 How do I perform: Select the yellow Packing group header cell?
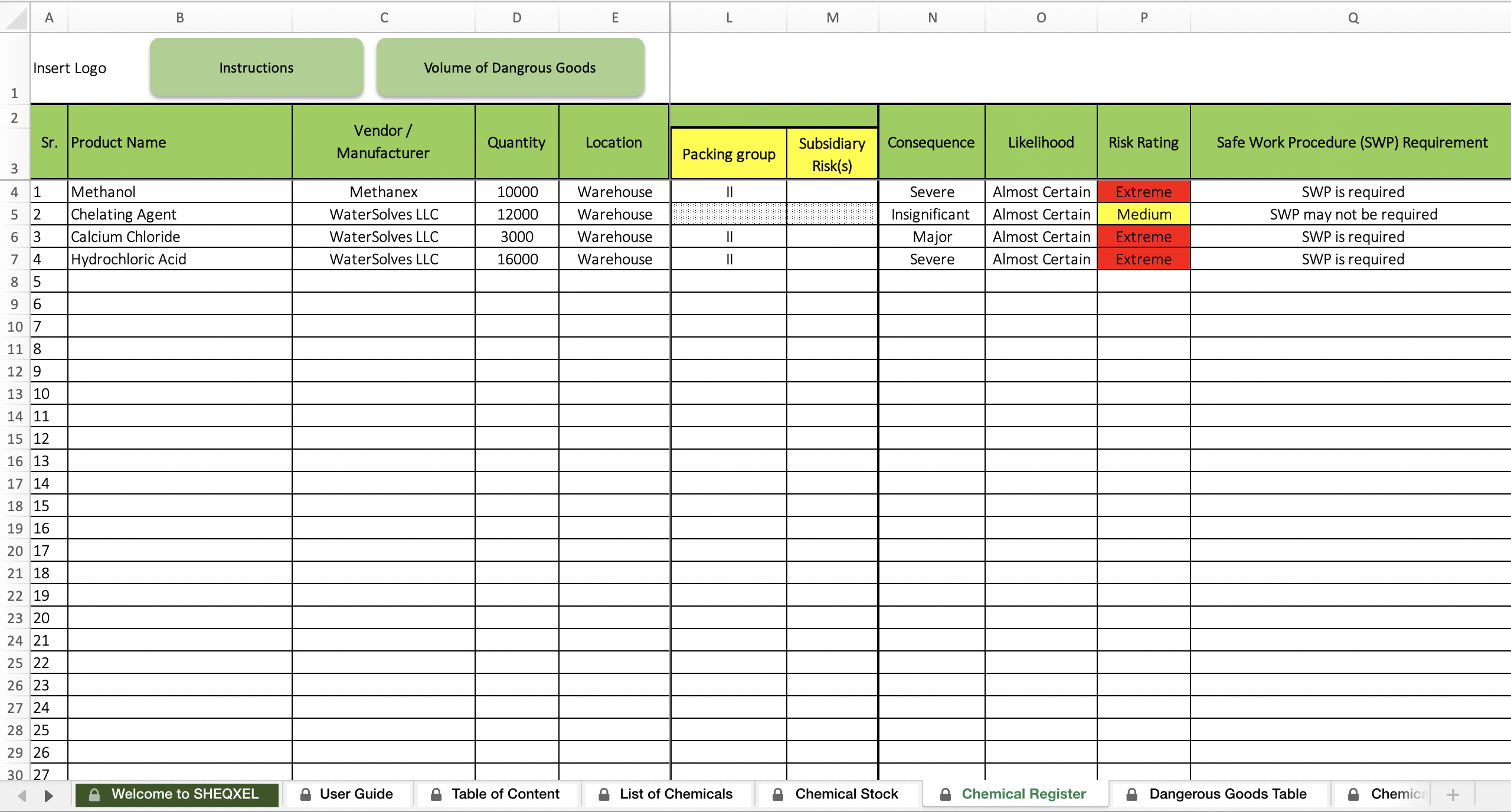[728, 153]
